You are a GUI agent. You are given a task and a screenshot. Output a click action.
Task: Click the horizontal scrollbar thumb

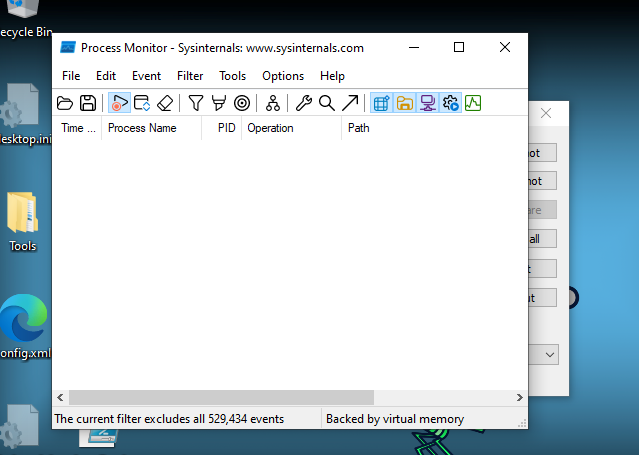(221, 398)
